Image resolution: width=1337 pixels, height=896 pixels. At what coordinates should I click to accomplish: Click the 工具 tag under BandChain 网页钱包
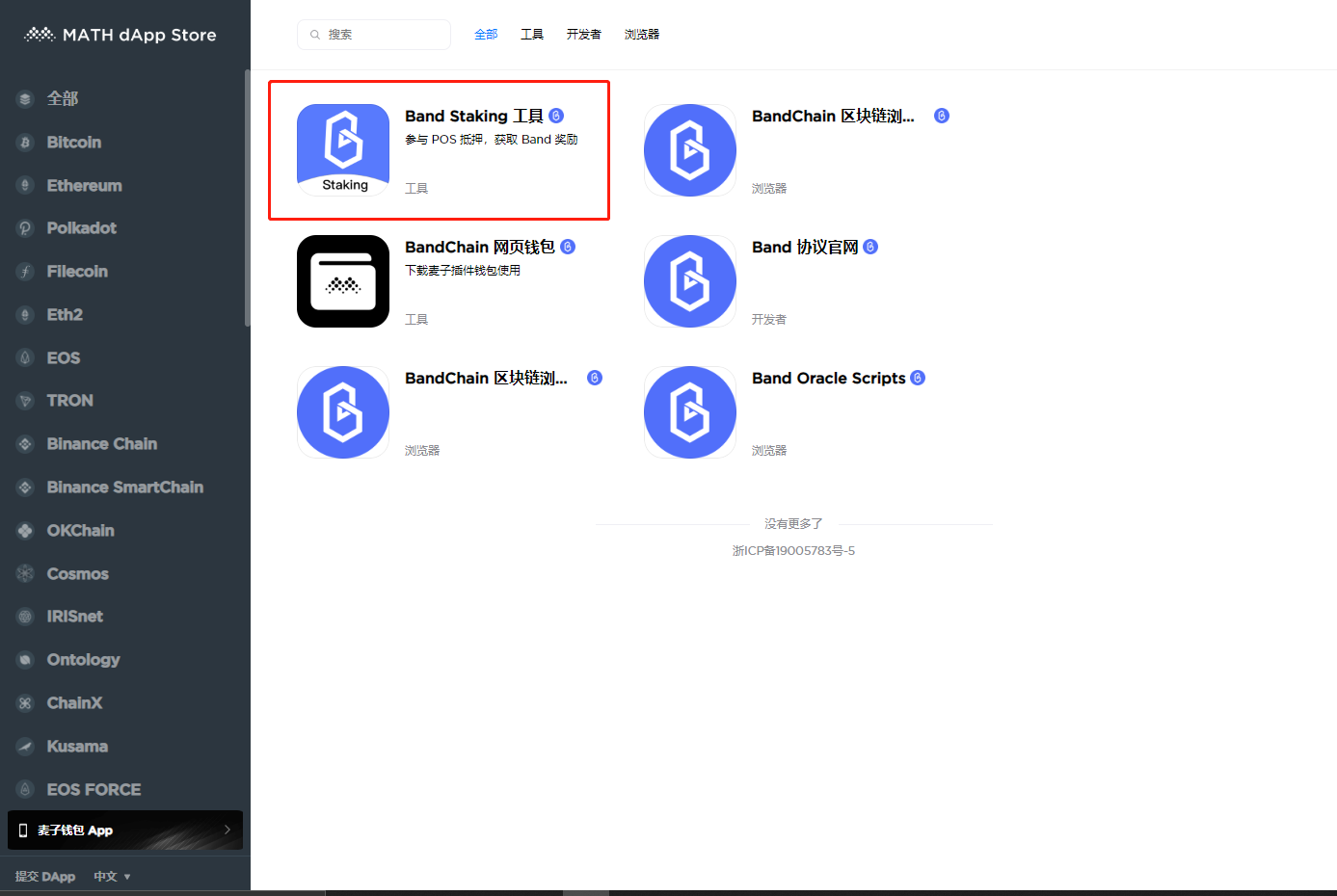click(x=416, y=320)
